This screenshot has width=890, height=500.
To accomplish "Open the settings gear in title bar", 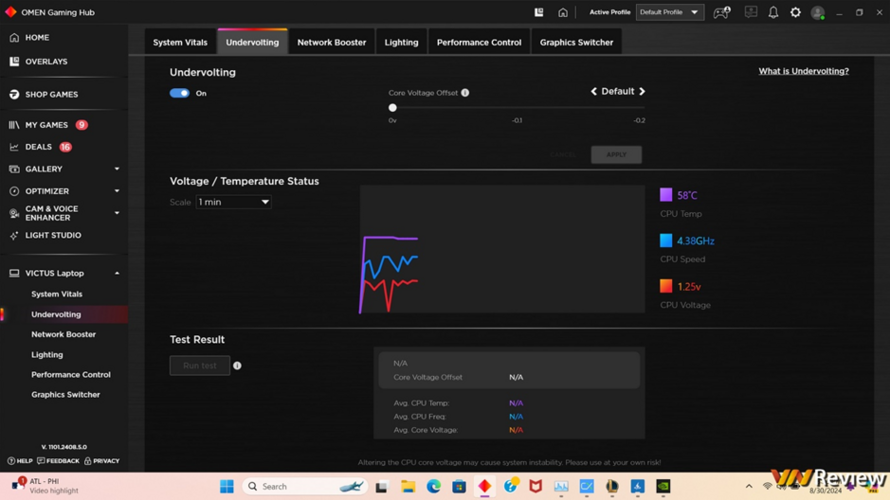I will click(795, 12).
